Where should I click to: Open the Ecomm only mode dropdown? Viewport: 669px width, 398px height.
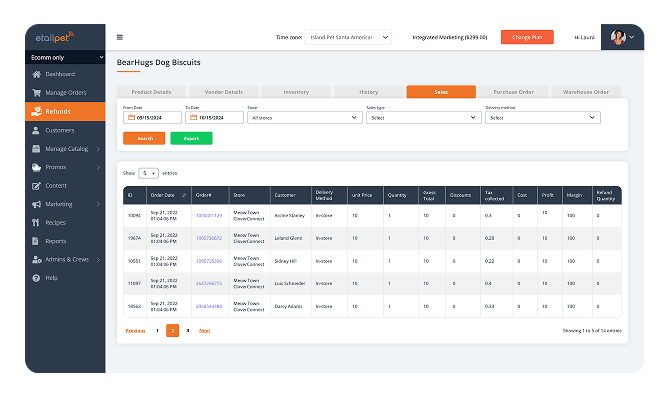point(65,57)
